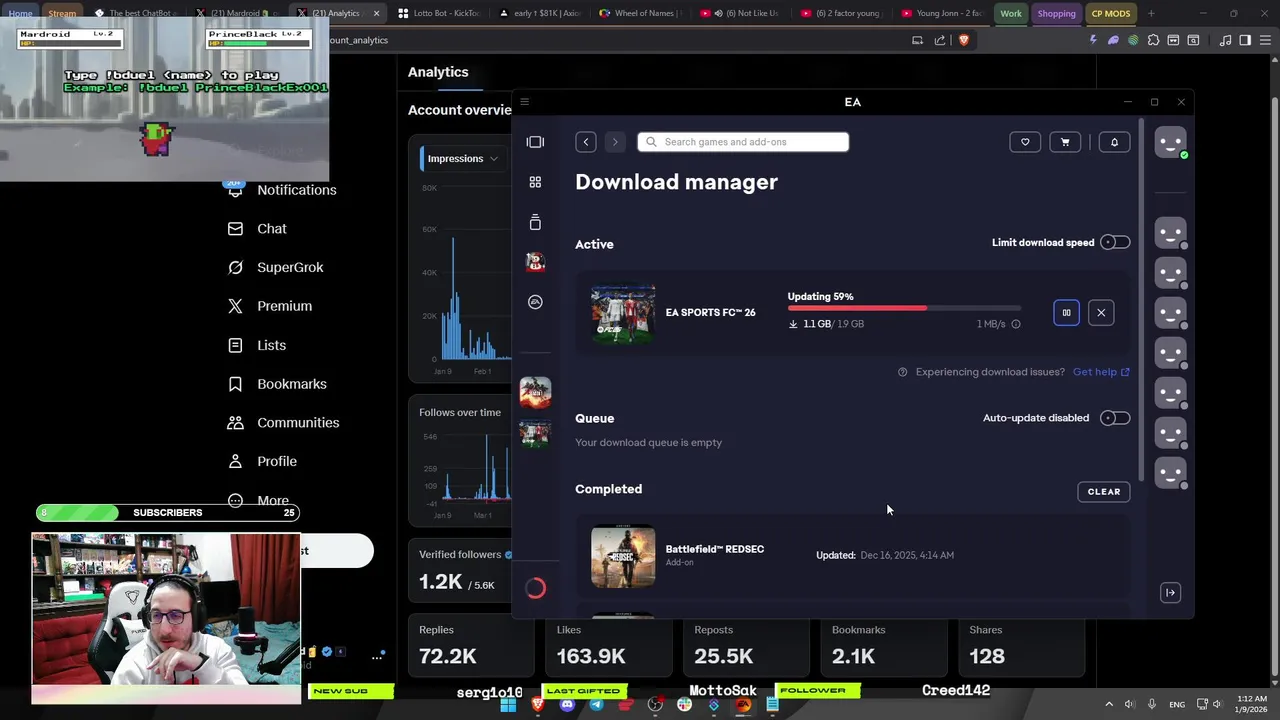Click the Reposts 25.5K stat card
This screenshot has height=720, width=1280.
(746, 646)
